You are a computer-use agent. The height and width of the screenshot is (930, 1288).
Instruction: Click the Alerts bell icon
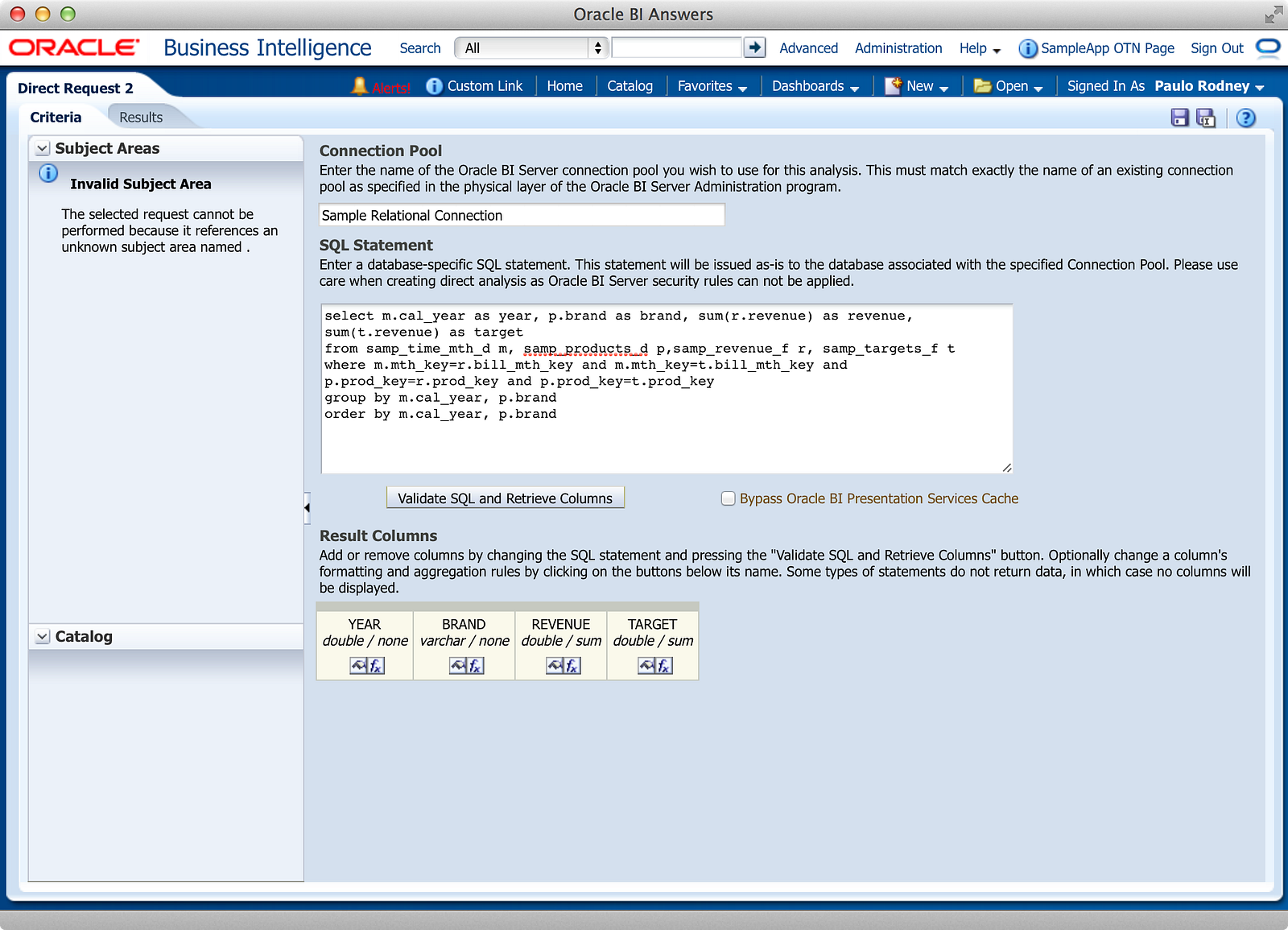coord(360,85)
